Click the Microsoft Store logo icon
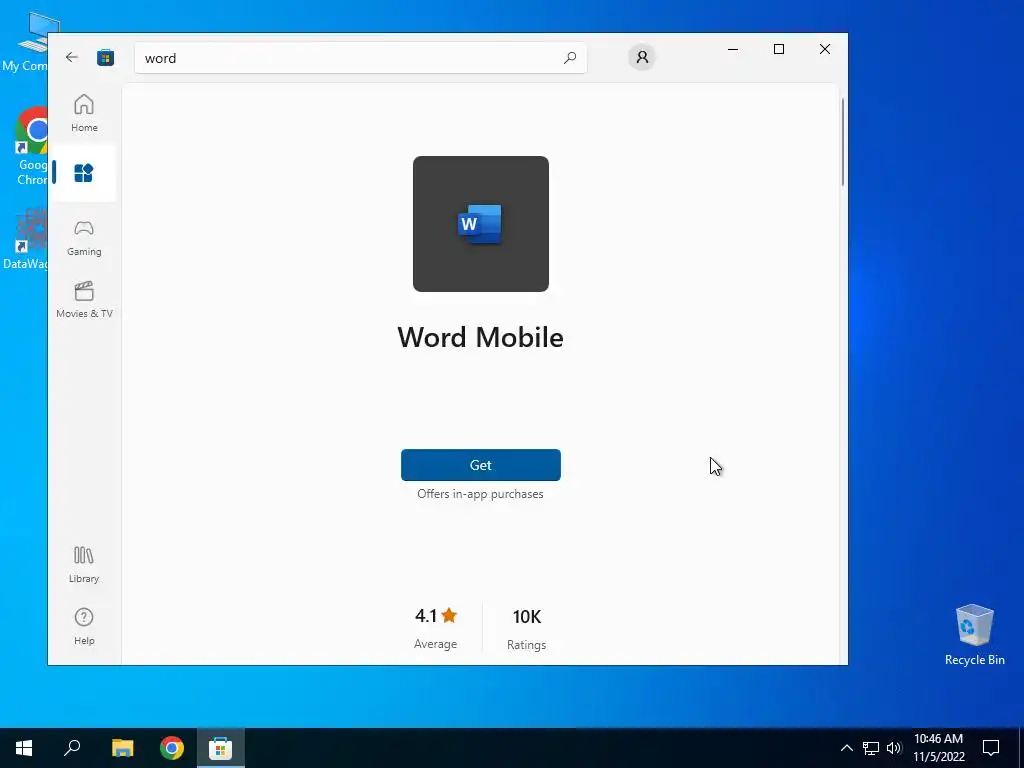The height and width of the screenshot is (768, 1024). [x=105, y=57]
